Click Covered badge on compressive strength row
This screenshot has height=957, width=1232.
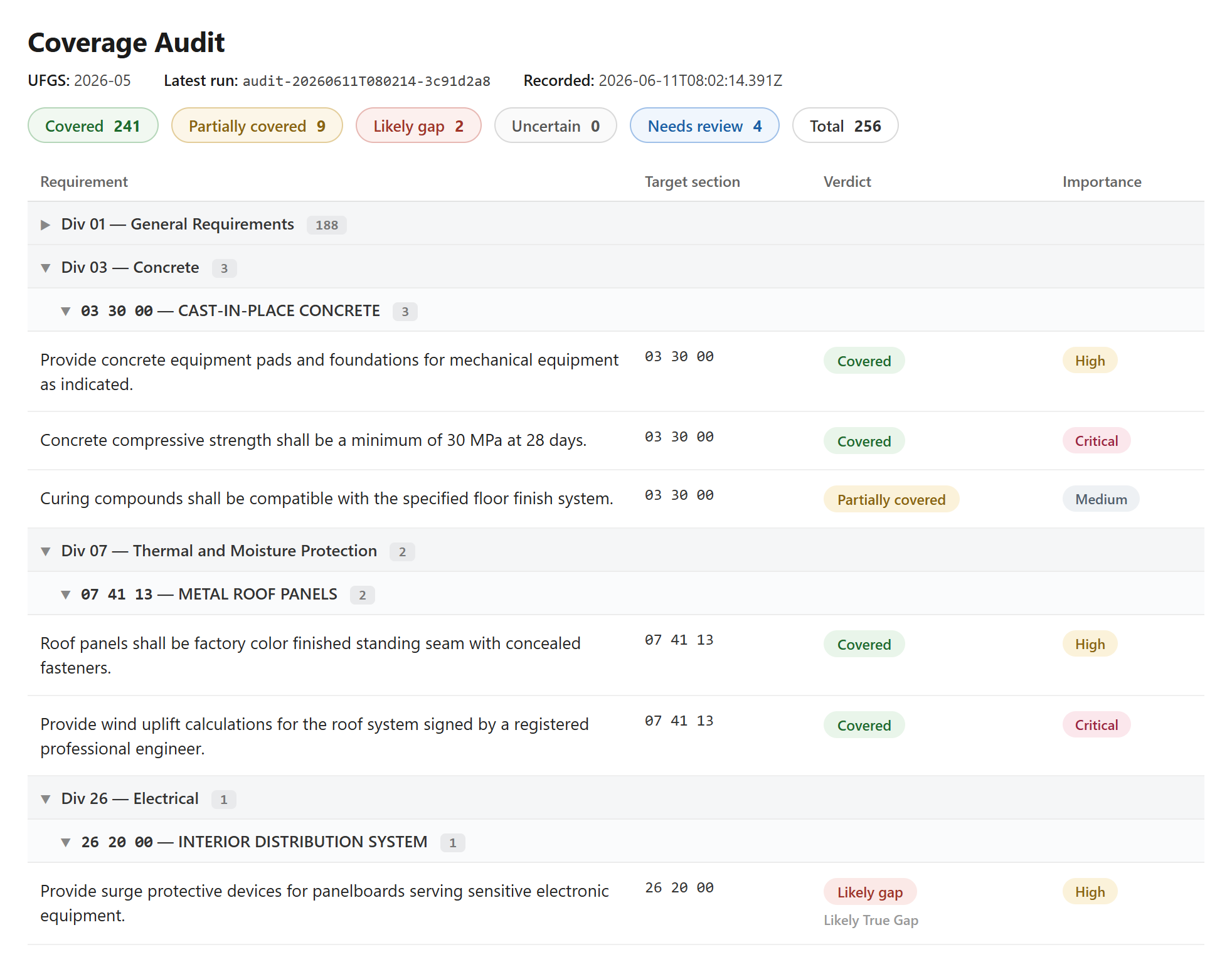[x=864, y=441]
